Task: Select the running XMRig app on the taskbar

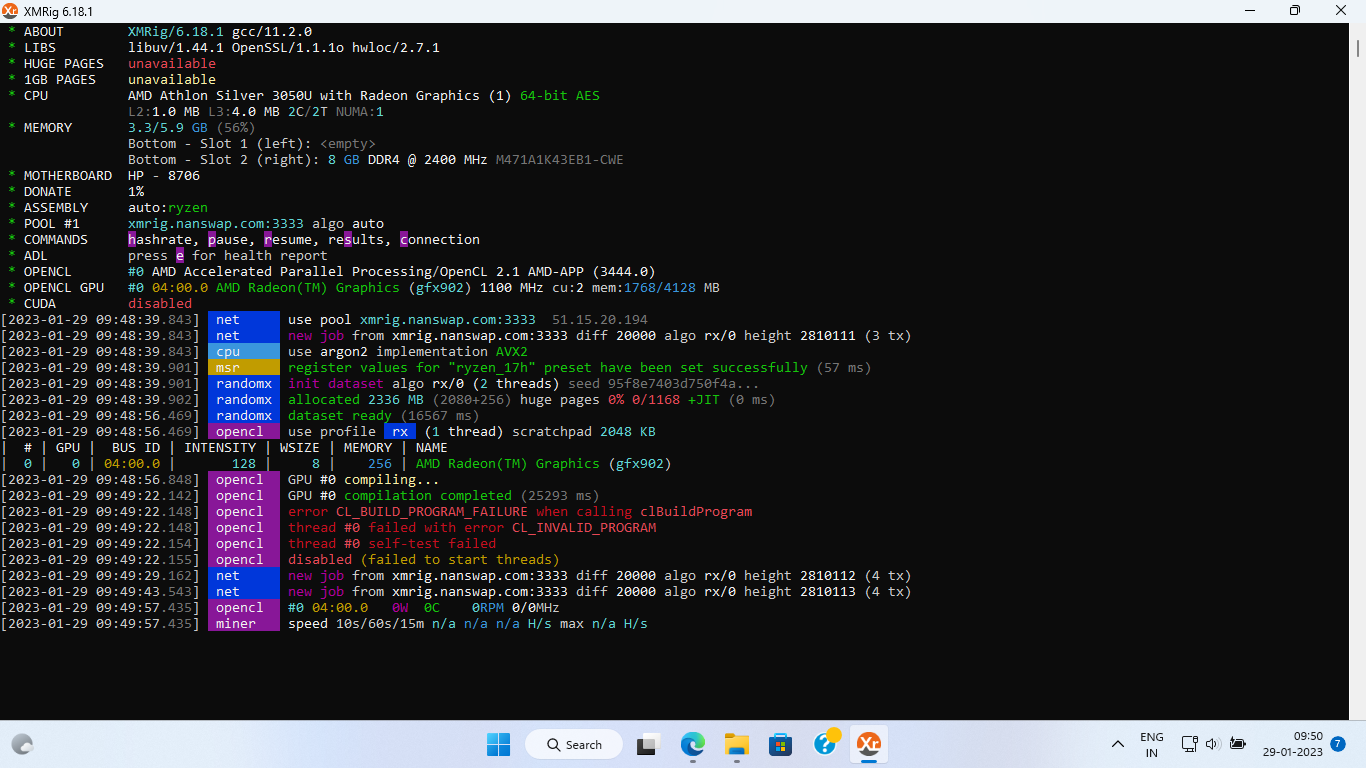Action: click(x=869, y=744)
